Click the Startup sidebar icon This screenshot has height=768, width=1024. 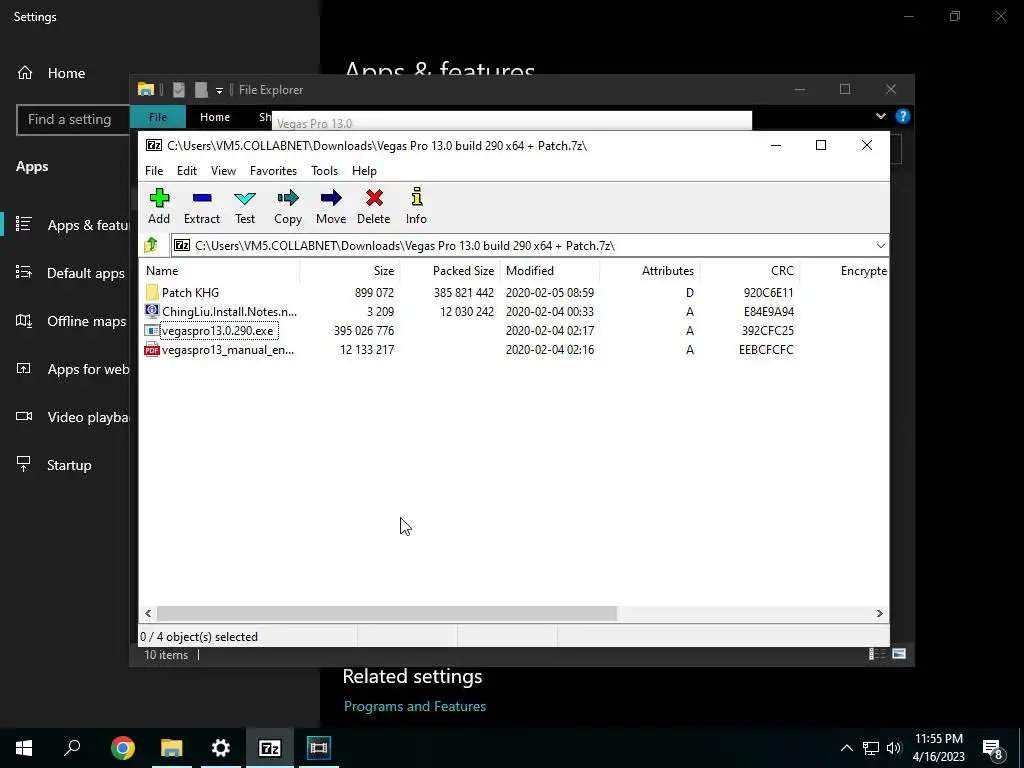[24, 464]
